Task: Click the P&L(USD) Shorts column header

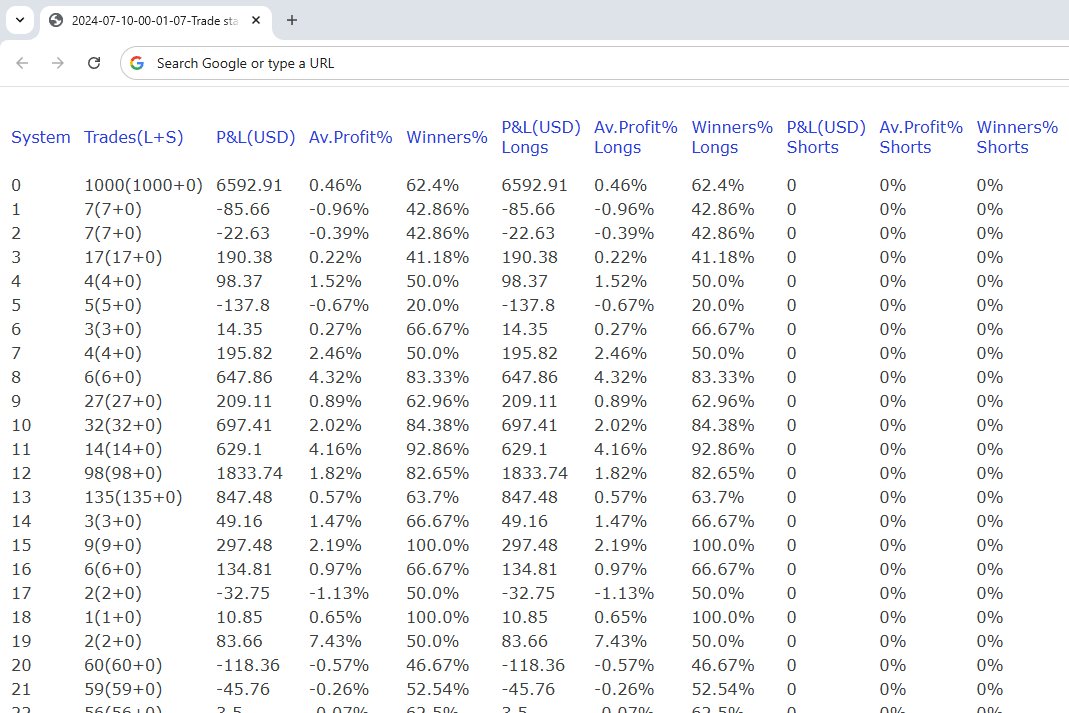Action: 826,137
